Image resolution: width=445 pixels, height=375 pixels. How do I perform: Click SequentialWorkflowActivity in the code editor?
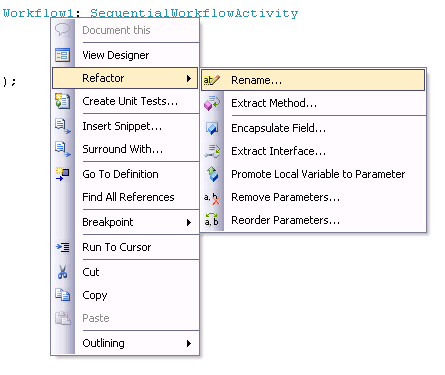[194, 13]
